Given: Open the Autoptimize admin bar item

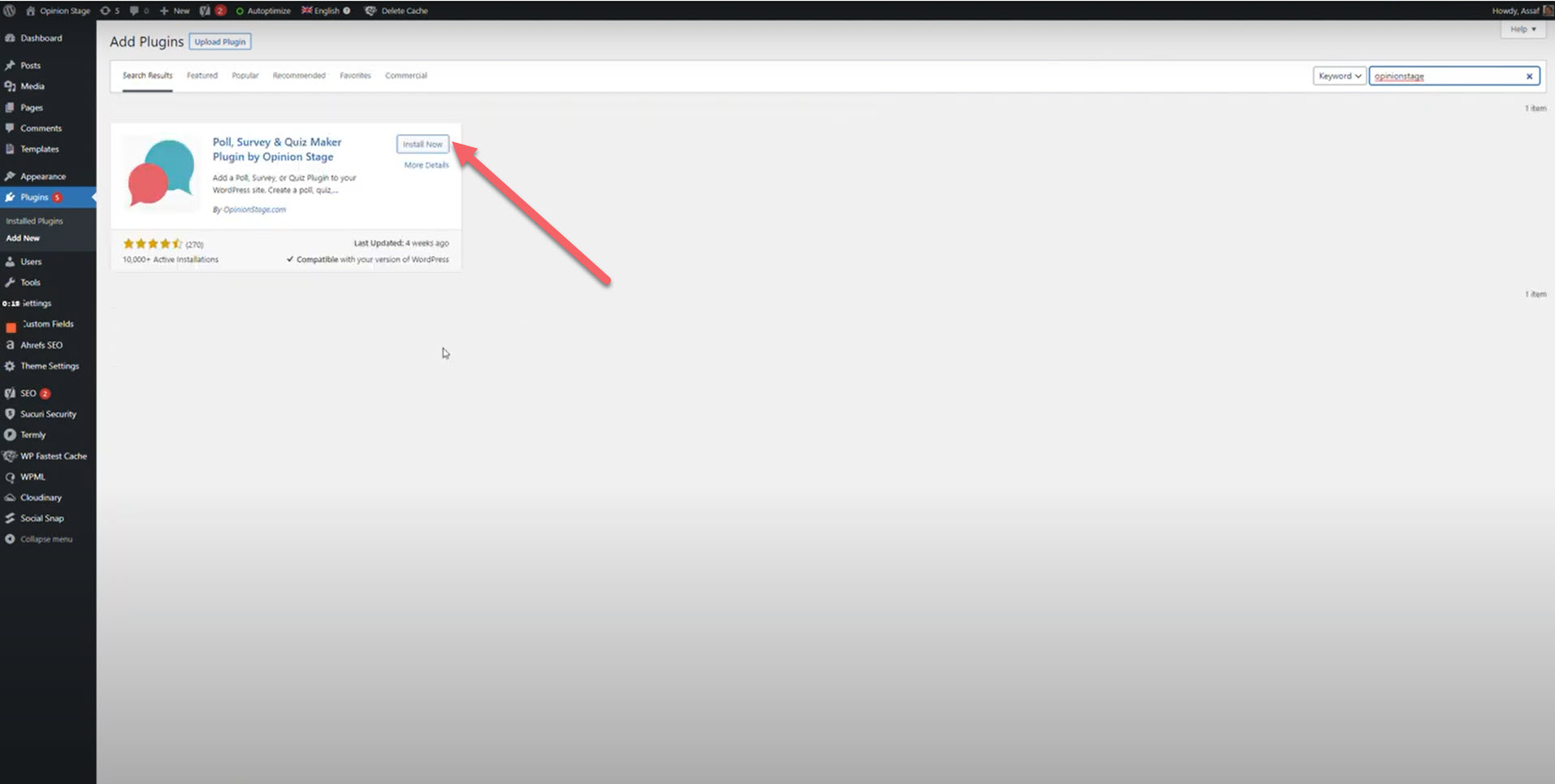Looking at the screenshot, I should click(x=263, y=11).
